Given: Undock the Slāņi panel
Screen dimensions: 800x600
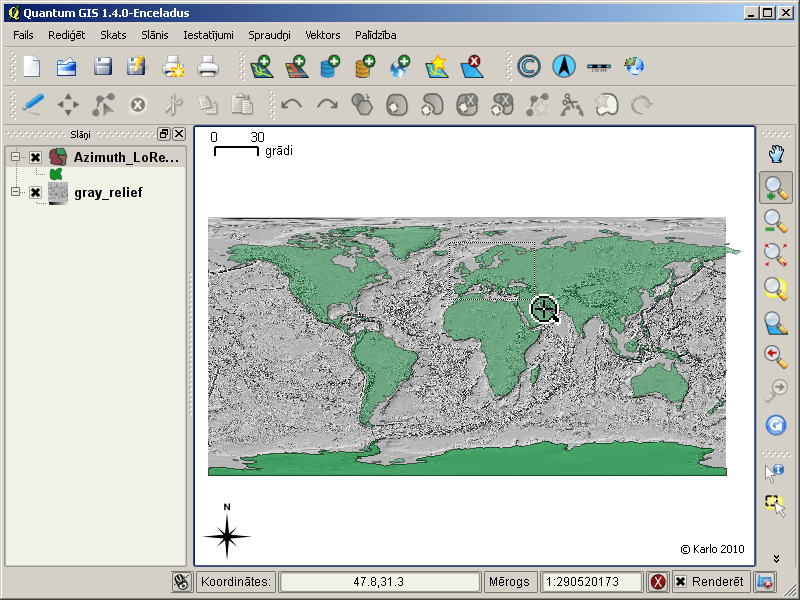Looking at the screenshot, I should click(x=164, y=134).
